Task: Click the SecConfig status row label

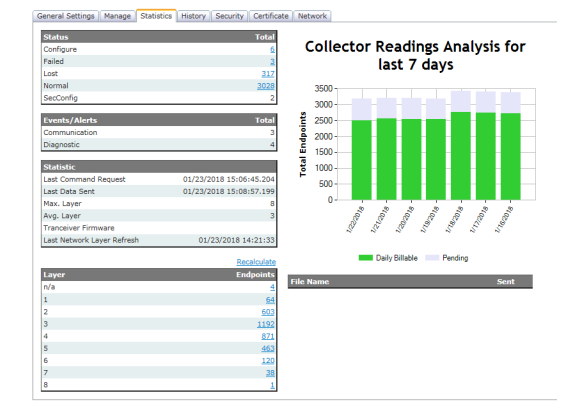Action: [x=60, y=98]
